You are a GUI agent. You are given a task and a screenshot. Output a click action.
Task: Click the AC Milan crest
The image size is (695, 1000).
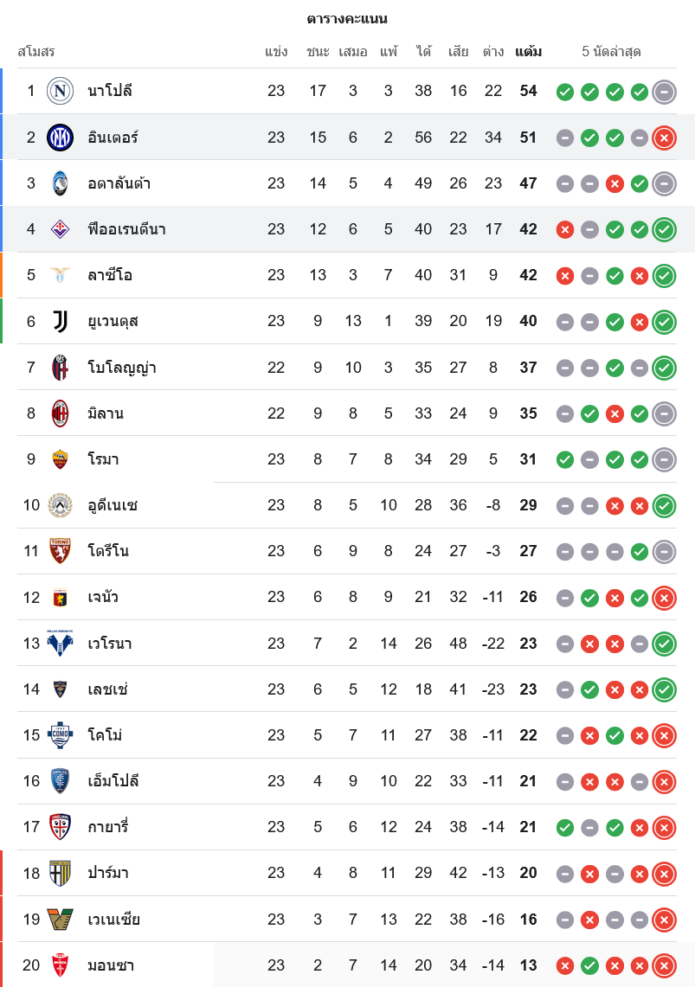click(60, 413)
